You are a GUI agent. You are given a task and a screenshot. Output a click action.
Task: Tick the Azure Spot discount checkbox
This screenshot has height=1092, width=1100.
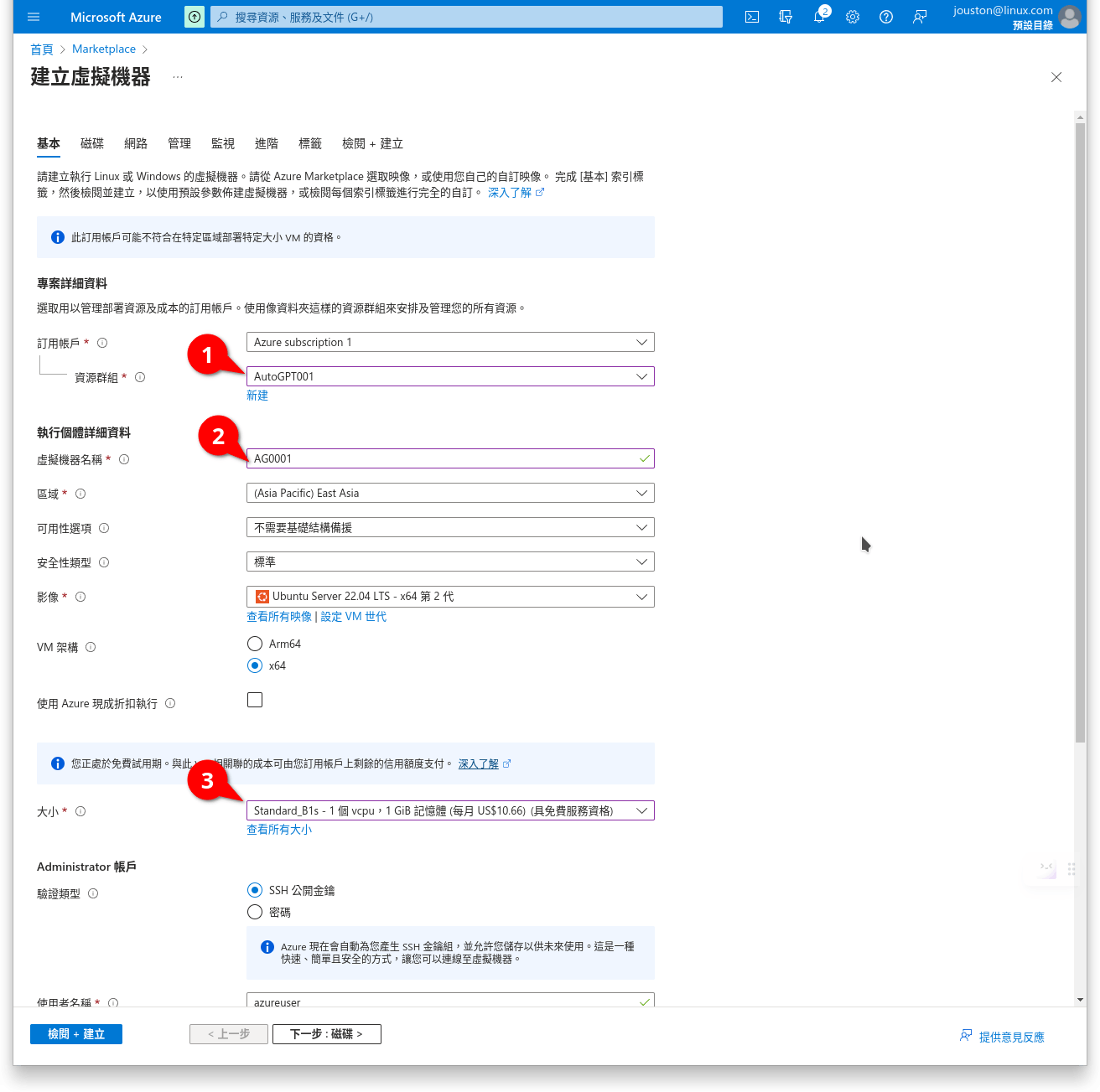point(255,700)
